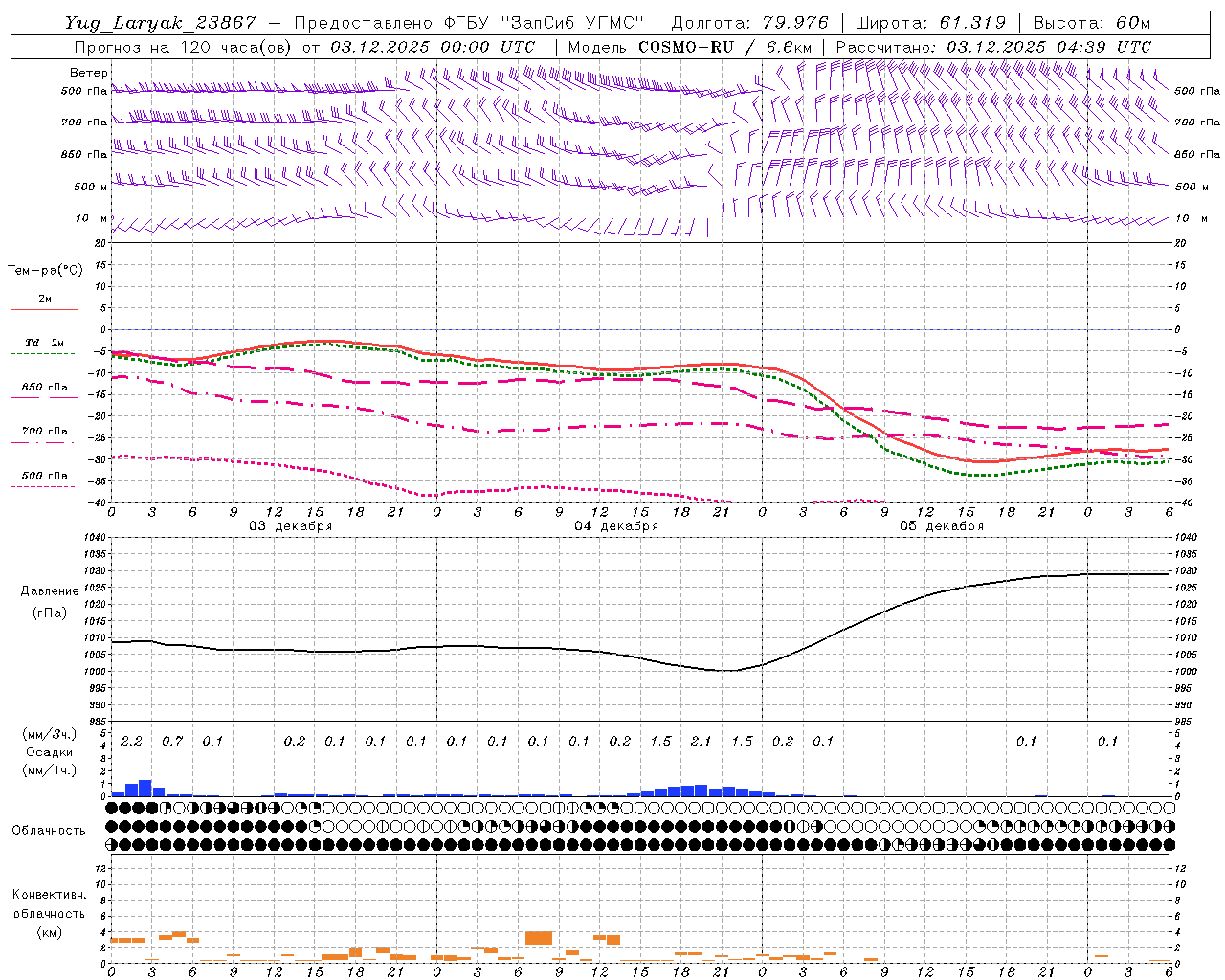Image resolution: width=1225 pixels, height=980 pixels.
Task: Click the 'Td 2м' legend label
Action: [45, 343]
